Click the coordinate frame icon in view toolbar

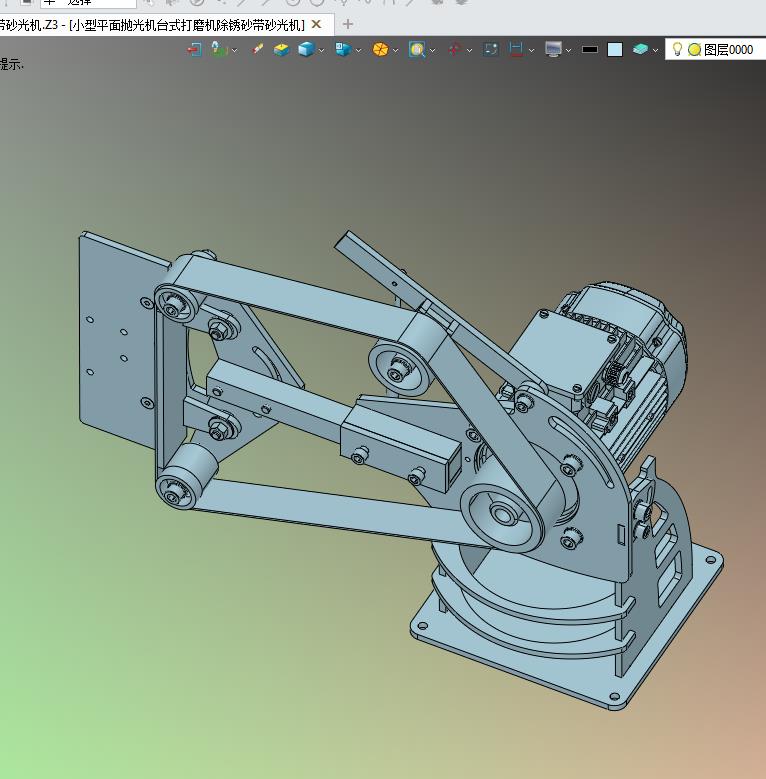[x=219, y=49]
